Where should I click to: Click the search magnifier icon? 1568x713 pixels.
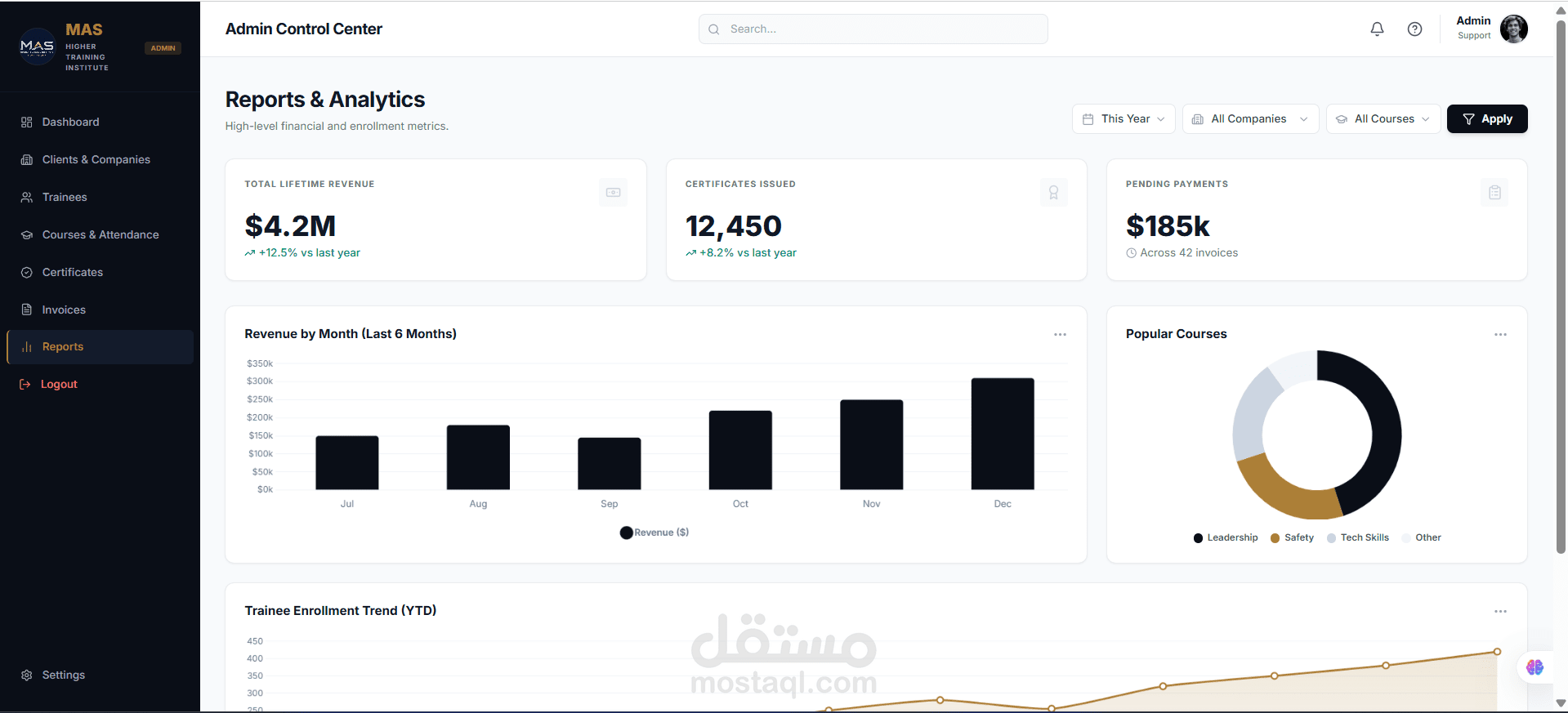(713, 29)
